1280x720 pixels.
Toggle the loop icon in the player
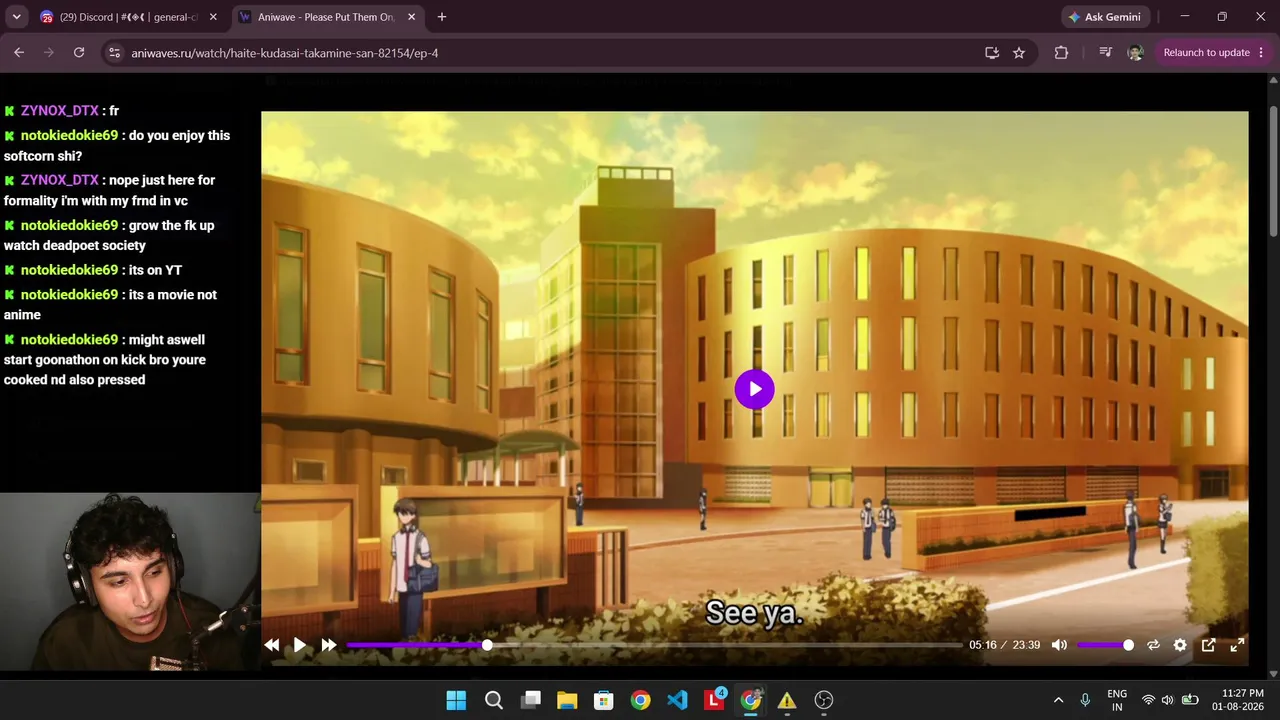tap(1153, 645)
